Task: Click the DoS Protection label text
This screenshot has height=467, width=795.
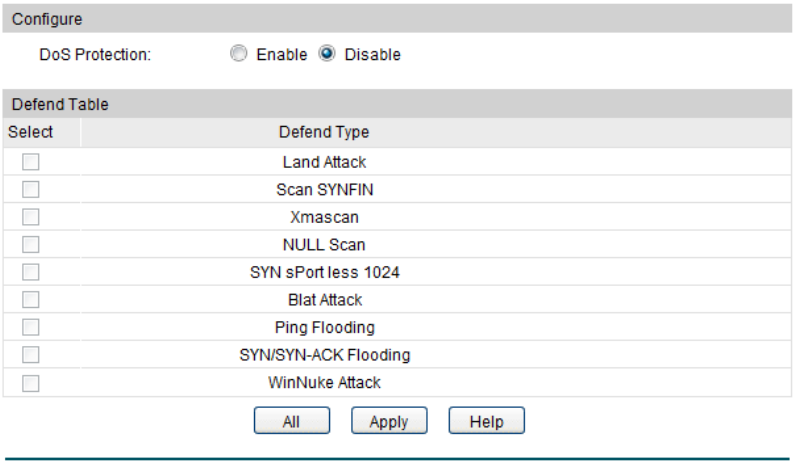Action: [x=95, y=55]
